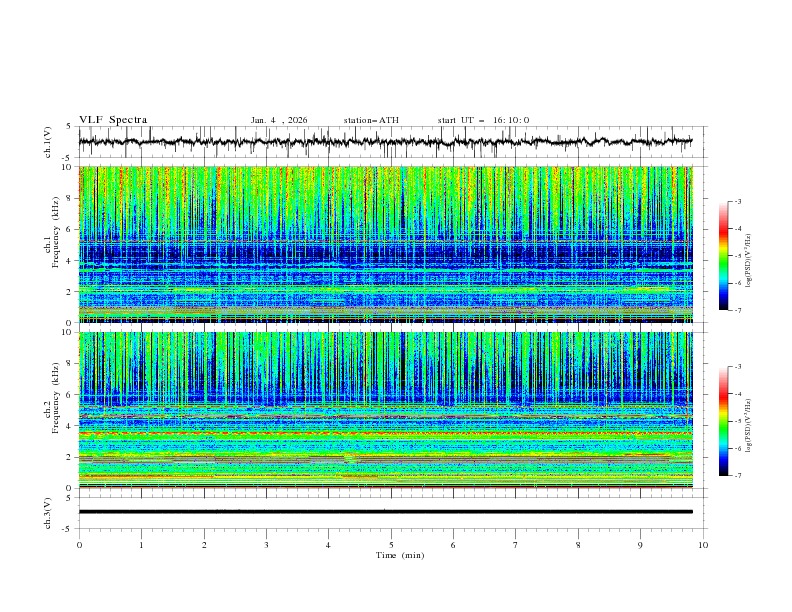Click tick "7" on the time axis
This screenshot has width=792, height=612.
coord(516,545)
